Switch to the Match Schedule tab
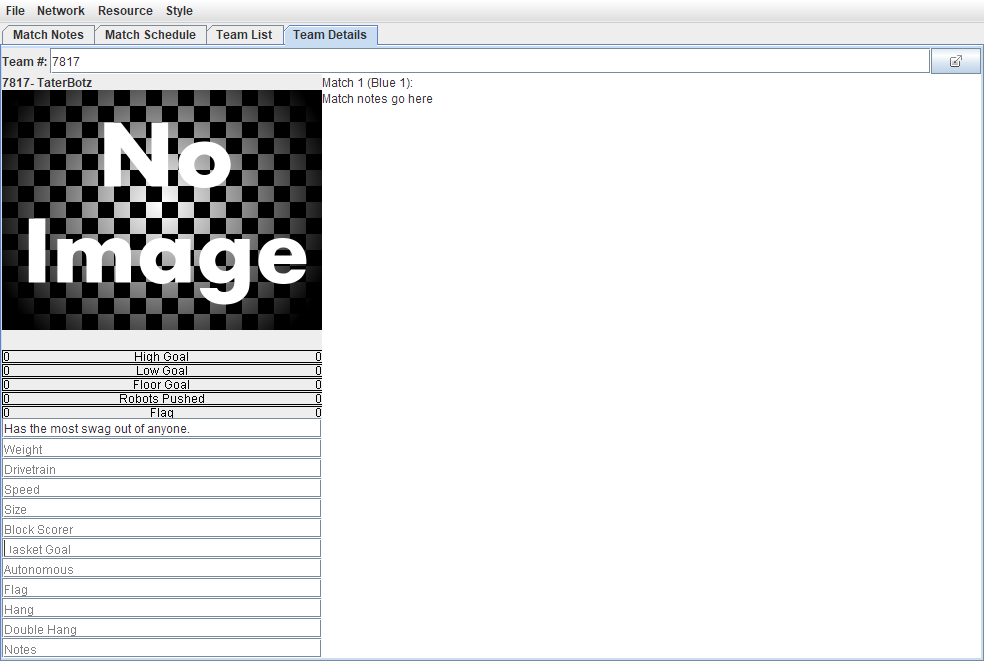 (x=150, y=35)
